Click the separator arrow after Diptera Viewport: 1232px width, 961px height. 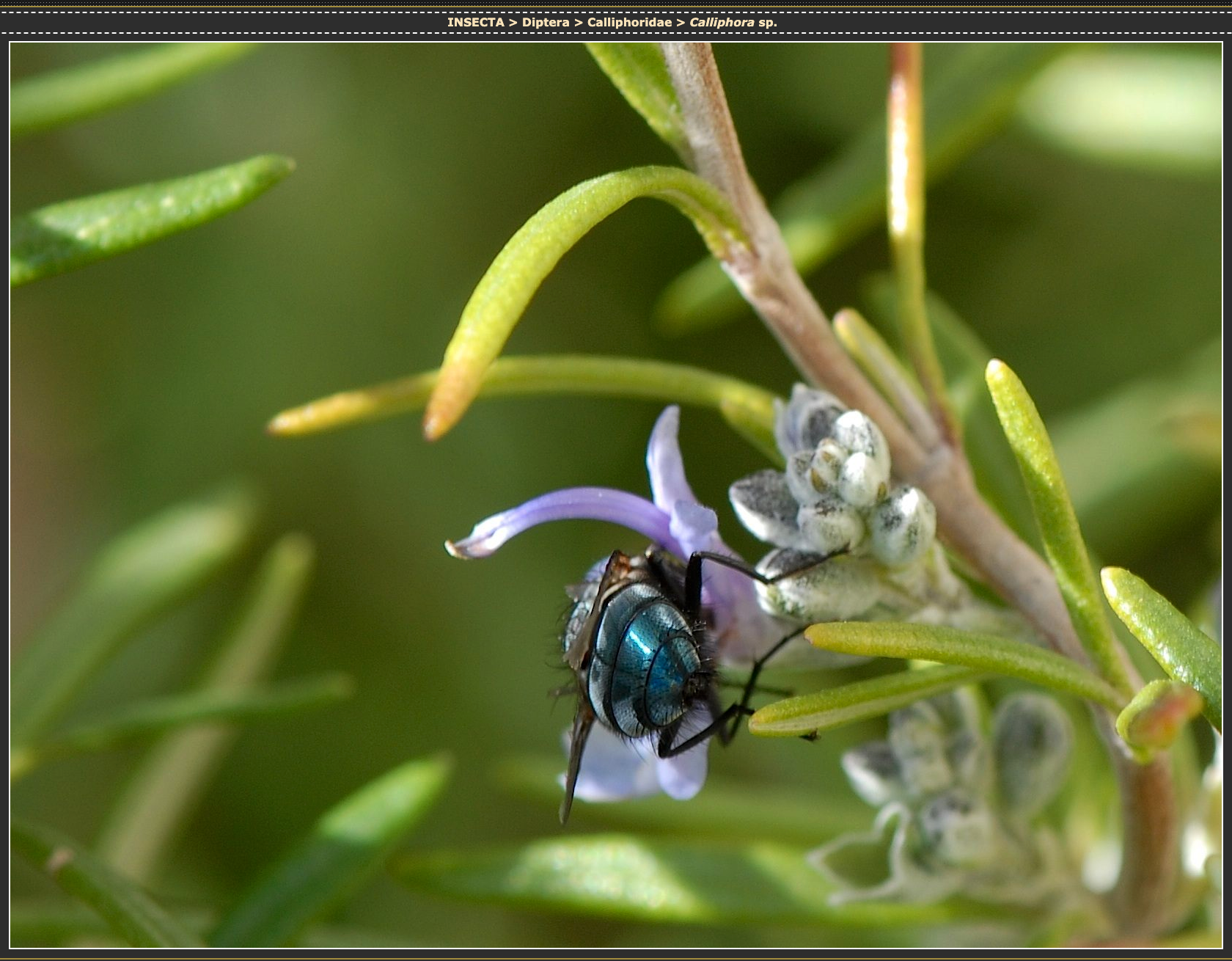pos(578,22)
